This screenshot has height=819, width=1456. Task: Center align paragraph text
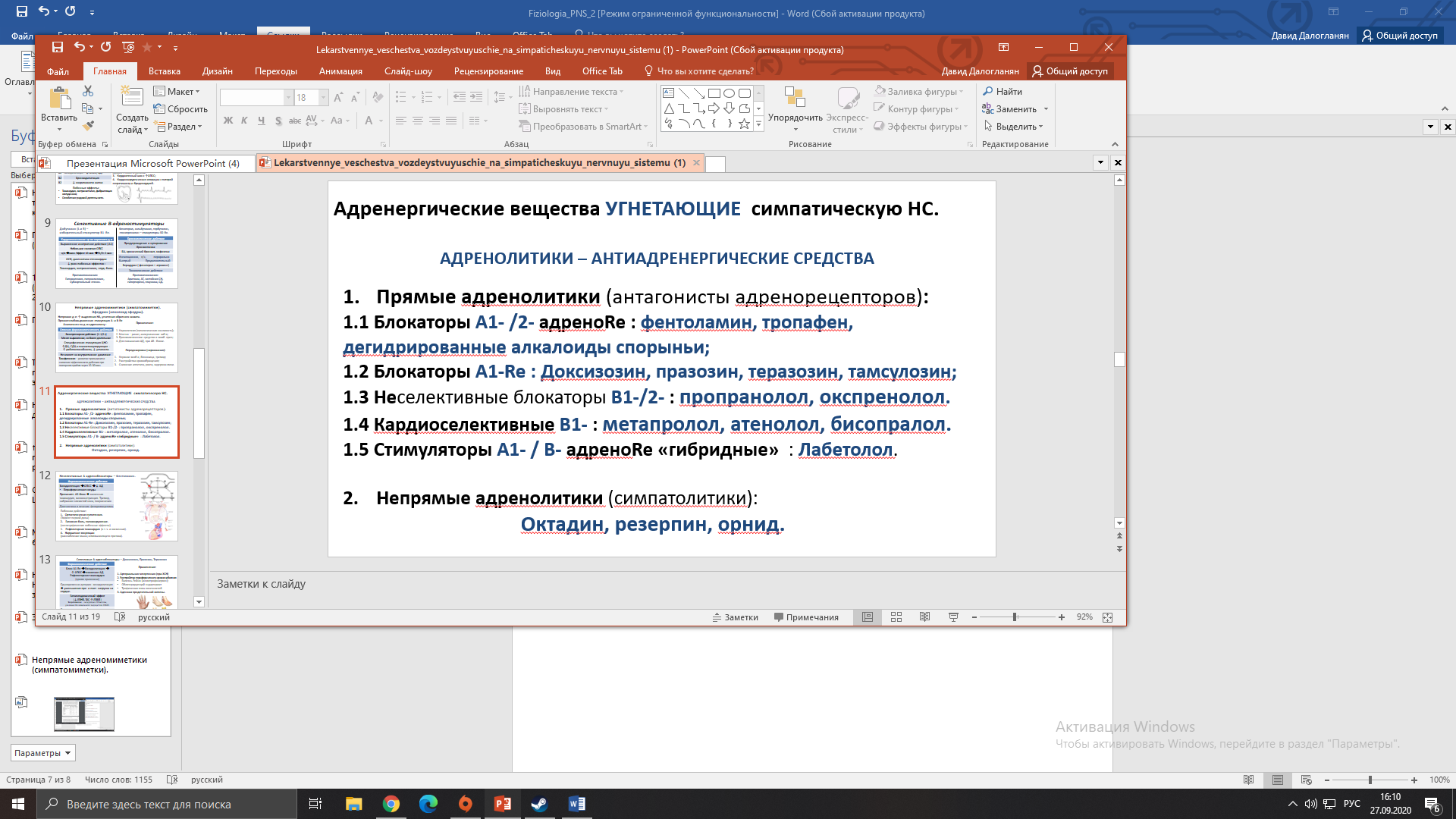pos(418,121)
